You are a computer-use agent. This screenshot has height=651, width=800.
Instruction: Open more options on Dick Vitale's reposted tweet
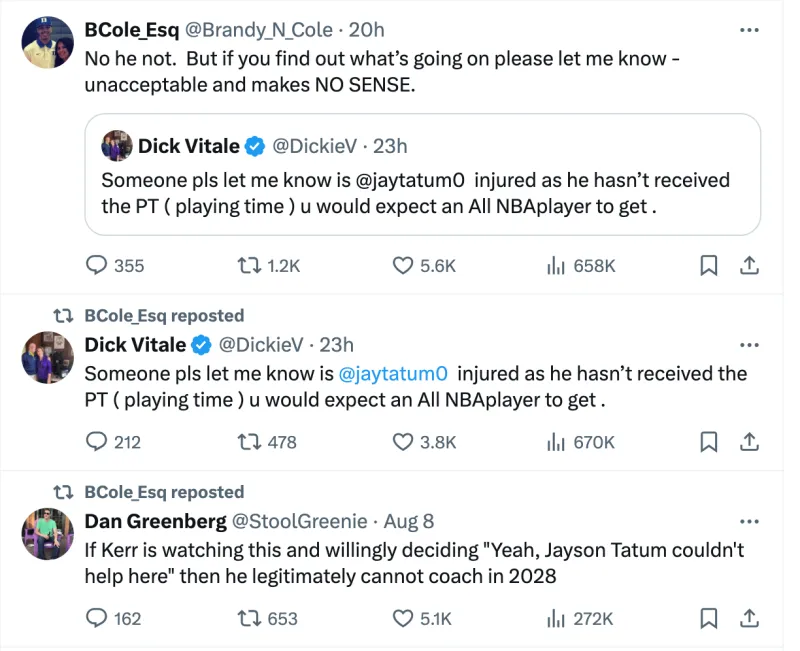point(748,346)
